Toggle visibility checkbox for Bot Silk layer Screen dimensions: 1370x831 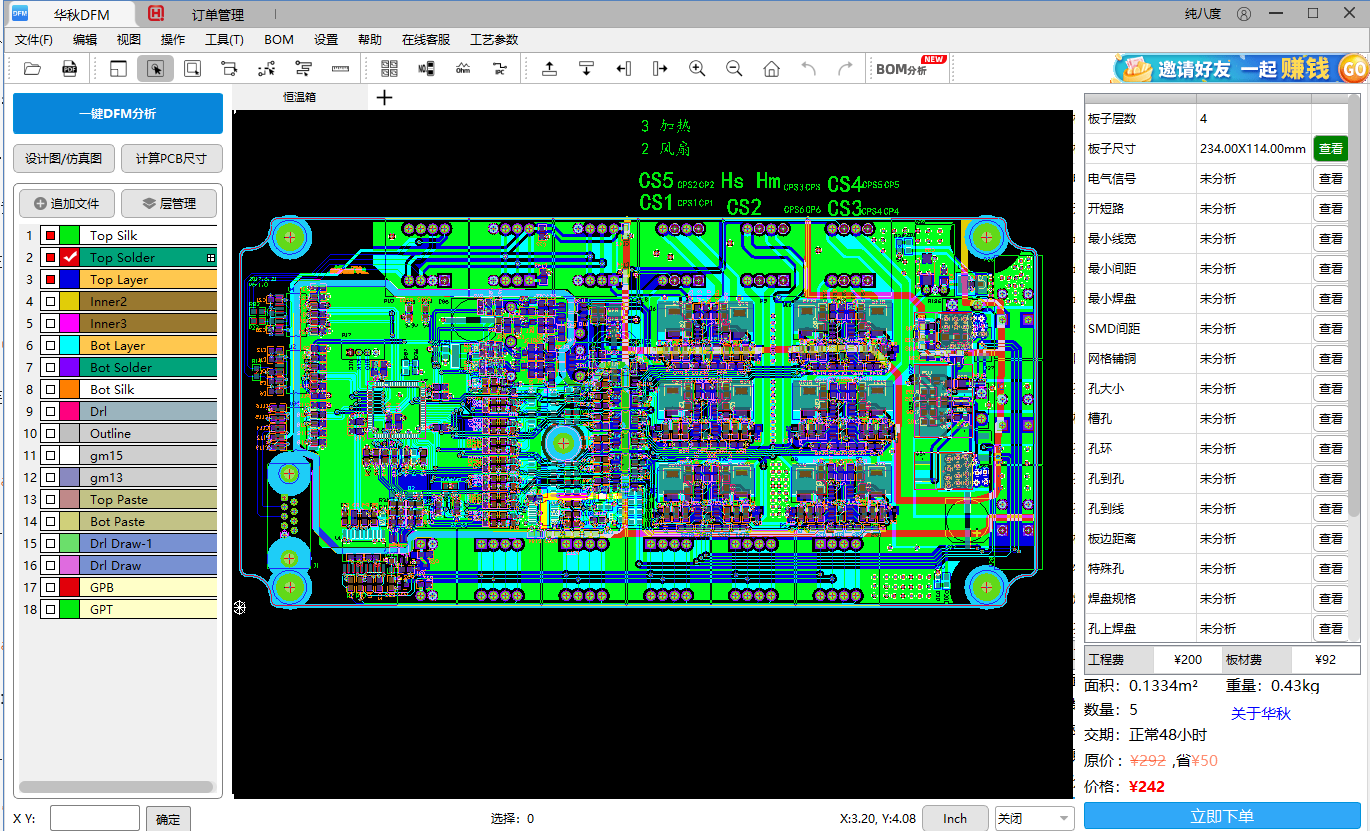pos(50,389)
